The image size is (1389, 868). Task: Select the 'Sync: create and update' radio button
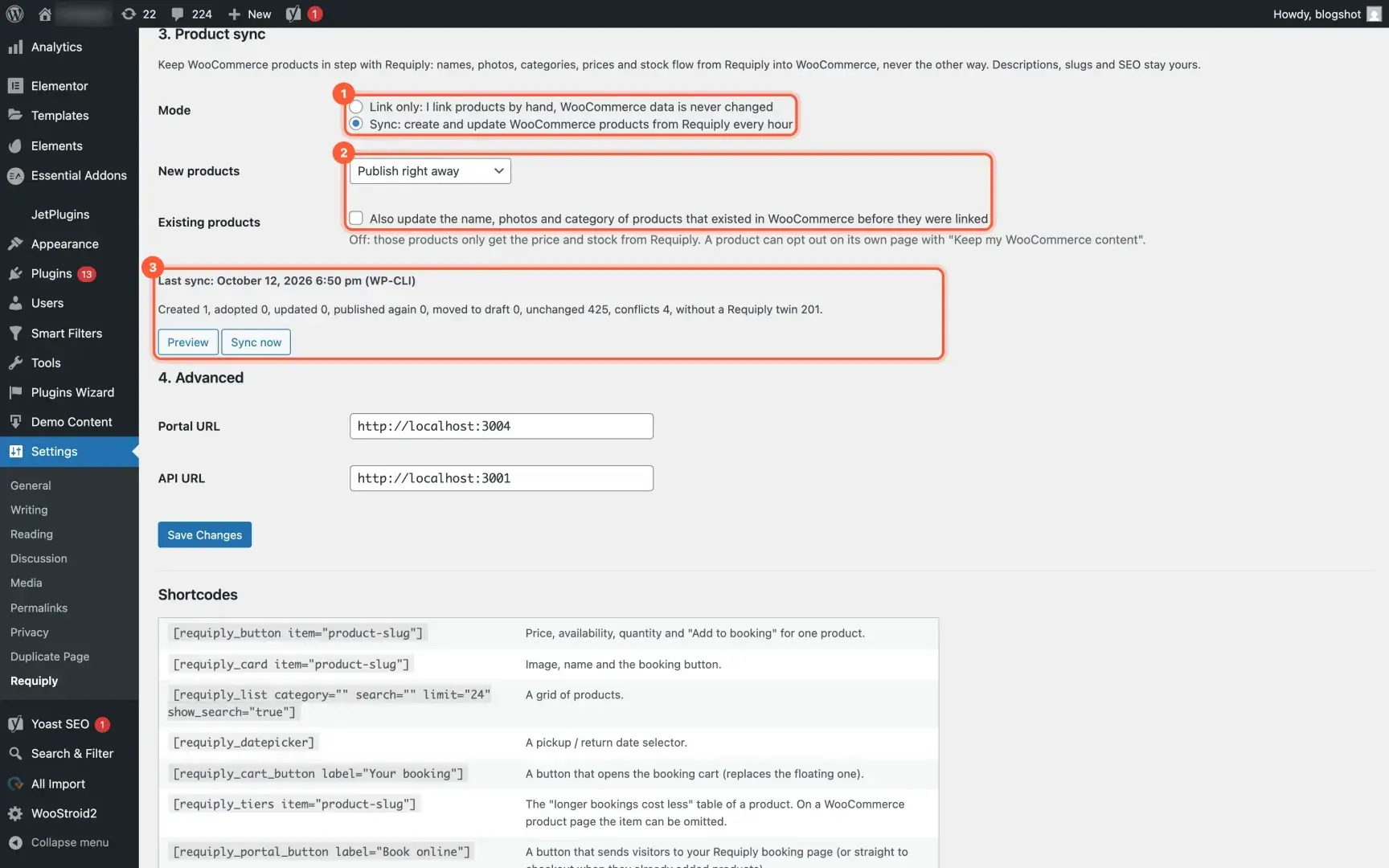point(356,124)
